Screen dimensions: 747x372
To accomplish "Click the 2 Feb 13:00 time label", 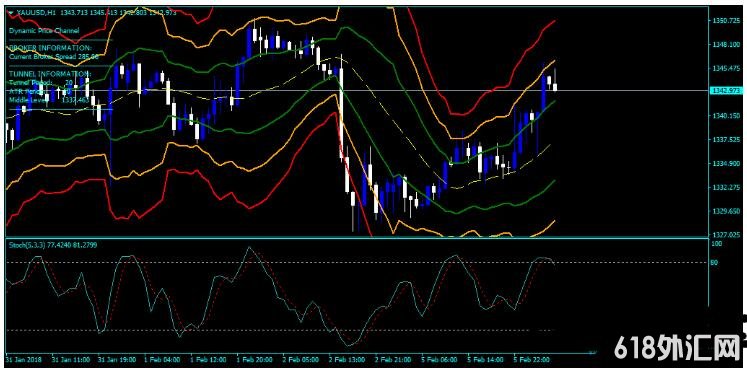I will (348, 359).
